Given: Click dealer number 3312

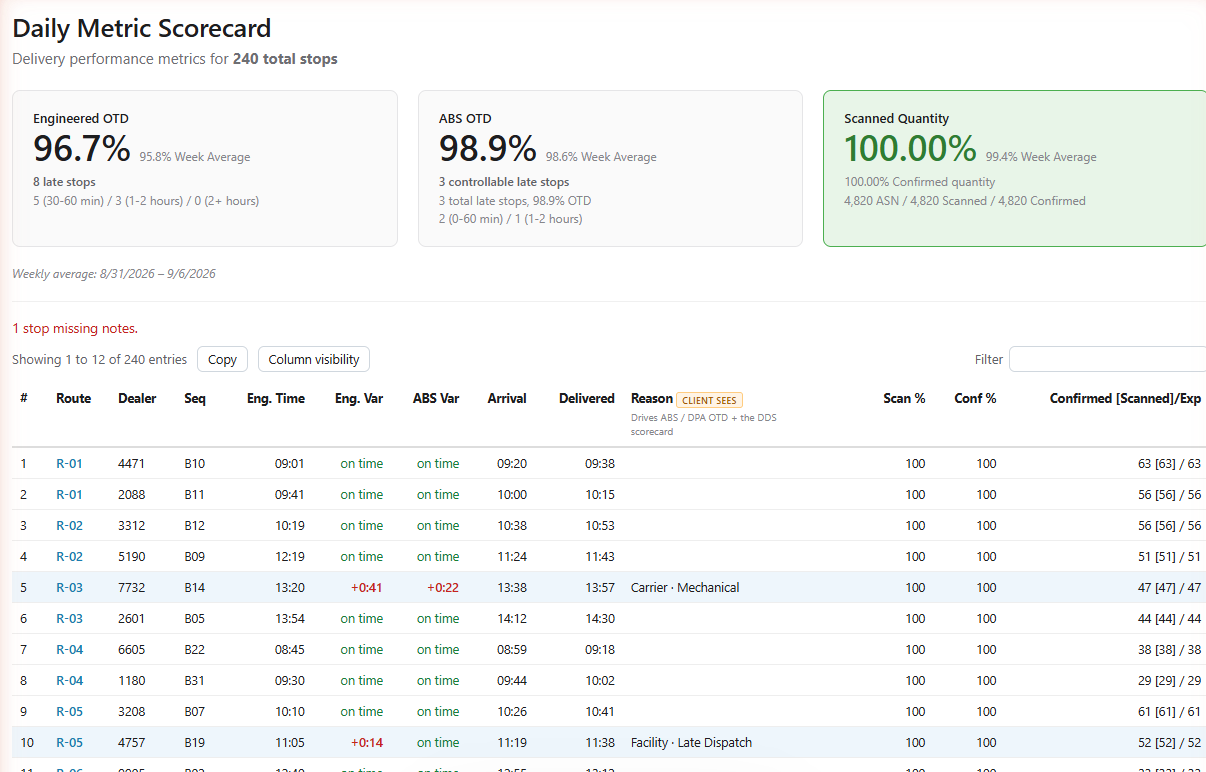Looking at the screenshot, I should point(131,525).
